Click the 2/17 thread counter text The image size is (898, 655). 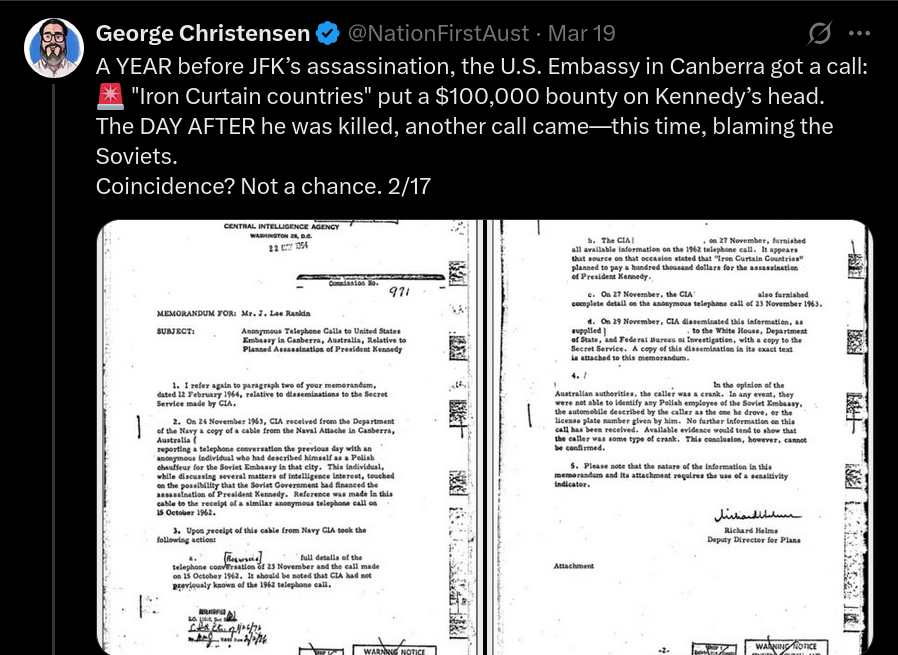[x=409, y=186]
